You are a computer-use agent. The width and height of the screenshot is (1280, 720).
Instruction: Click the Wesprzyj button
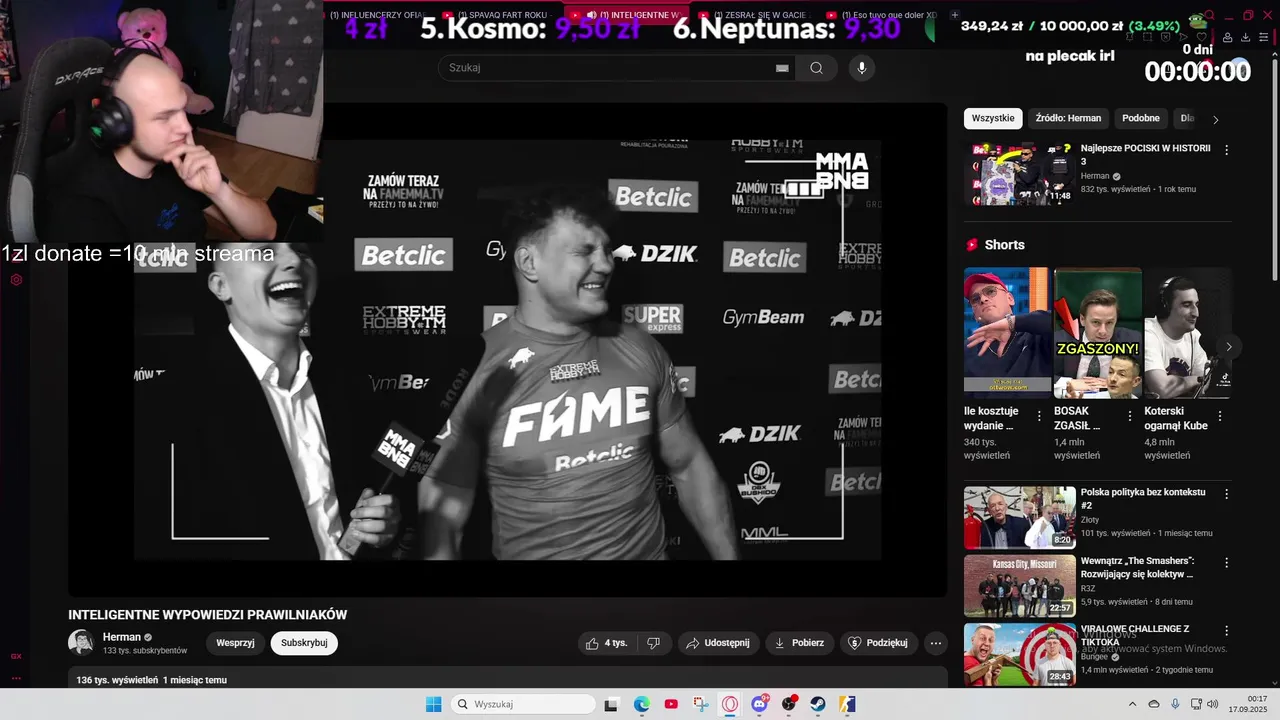click(235, 643)
